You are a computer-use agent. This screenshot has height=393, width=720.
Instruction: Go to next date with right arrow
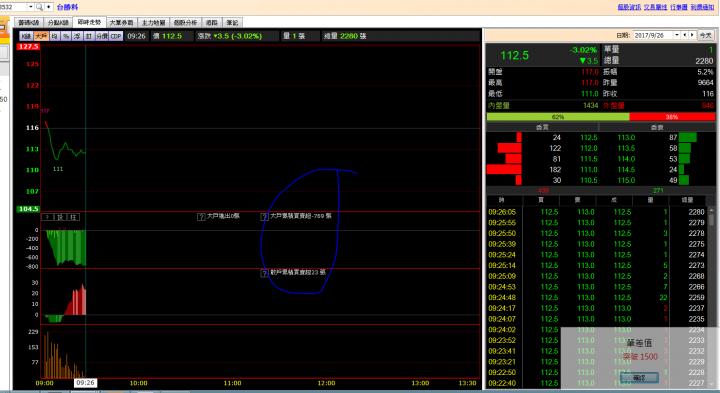pos(692,35)
